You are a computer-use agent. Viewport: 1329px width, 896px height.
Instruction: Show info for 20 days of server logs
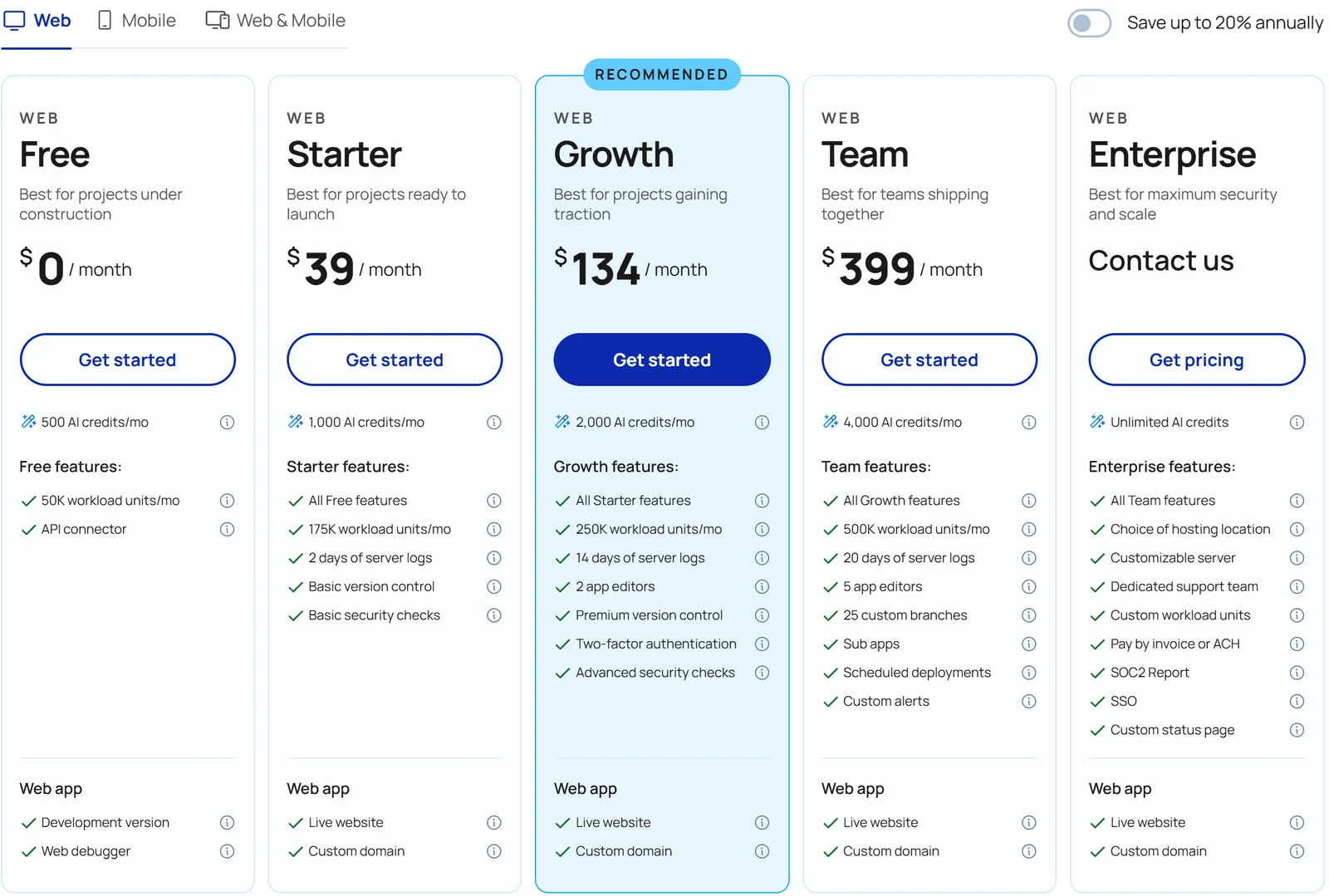click(x=1029, y=558)
